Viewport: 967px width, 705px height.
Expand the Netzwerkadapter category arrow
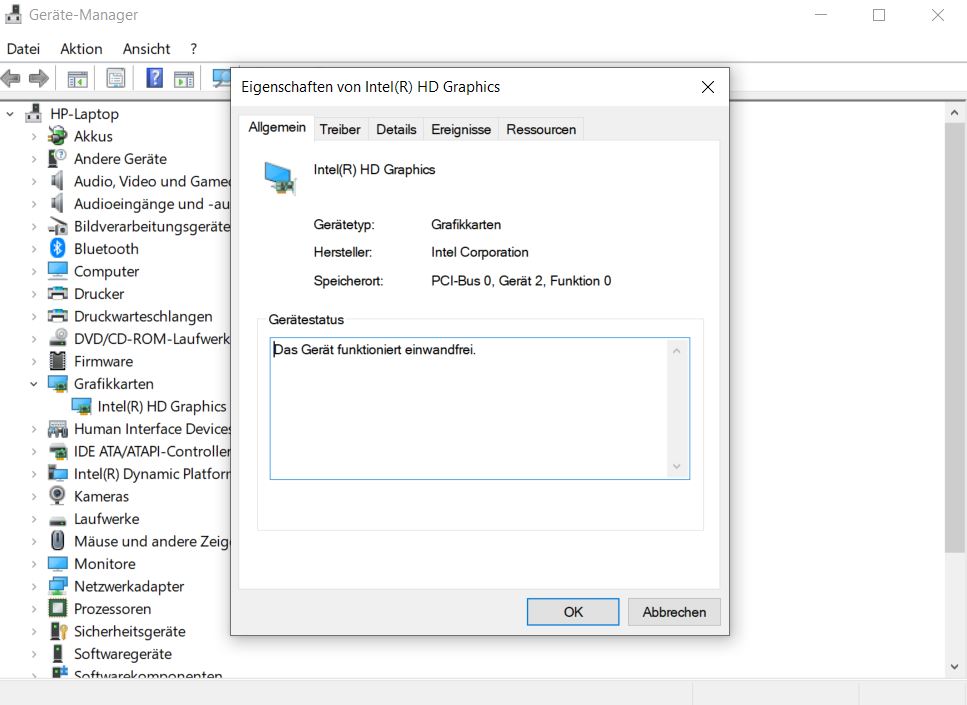click(x=33, y=587)
